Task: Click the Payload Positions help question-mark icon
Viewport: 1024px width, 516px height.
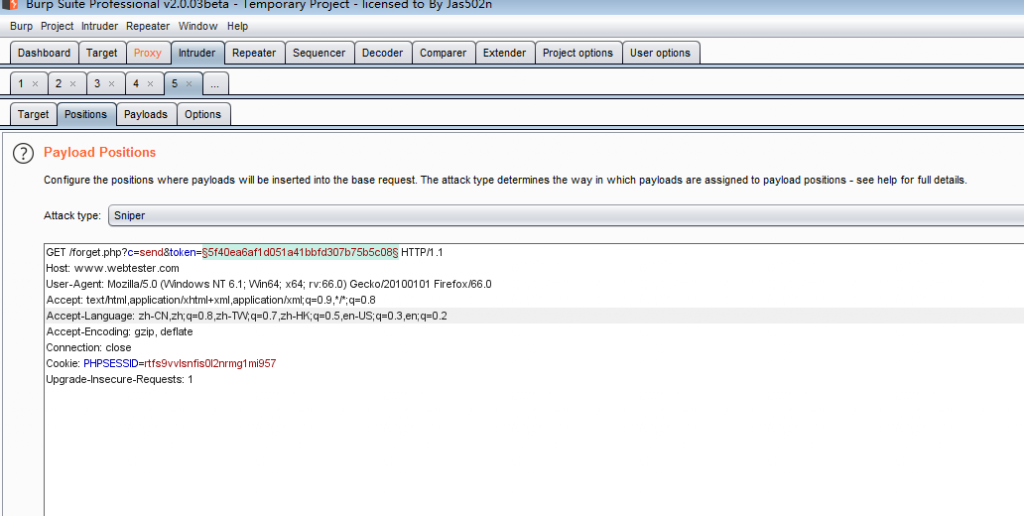Action: pos(23,153)
